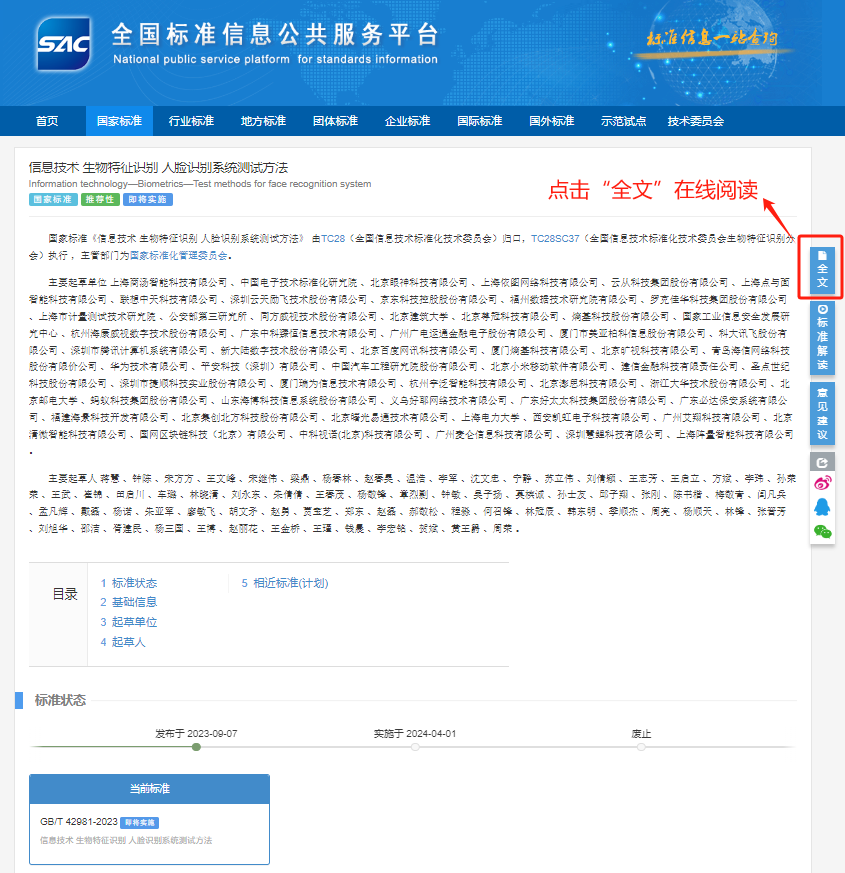Share the page via the Weibo icon
Viewport: 845px width, 873px height.
[x=822, y=485]
